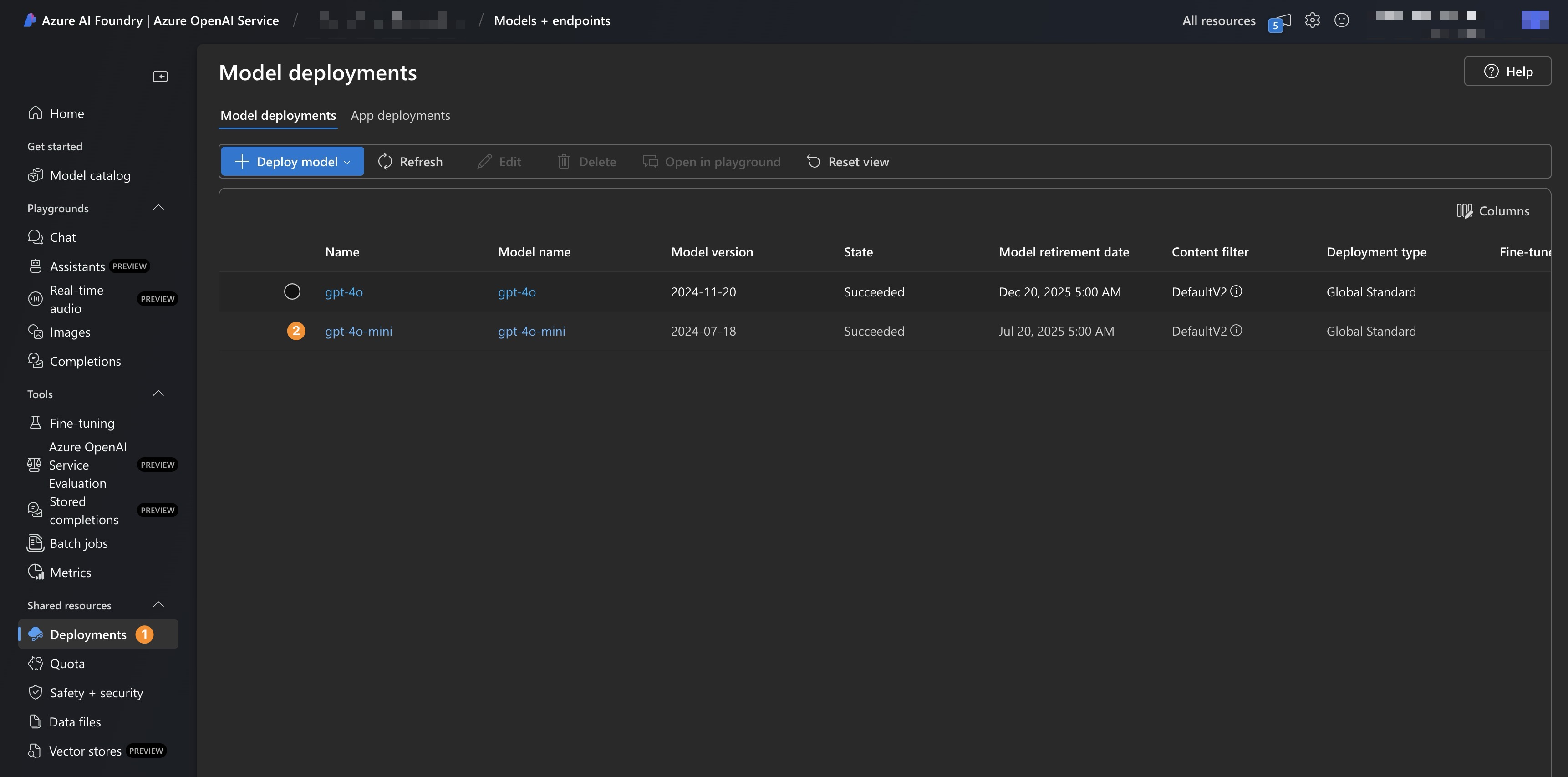Open the Metrics page
The height and width of the screenshot is (777, 1568).
(71, 573)
